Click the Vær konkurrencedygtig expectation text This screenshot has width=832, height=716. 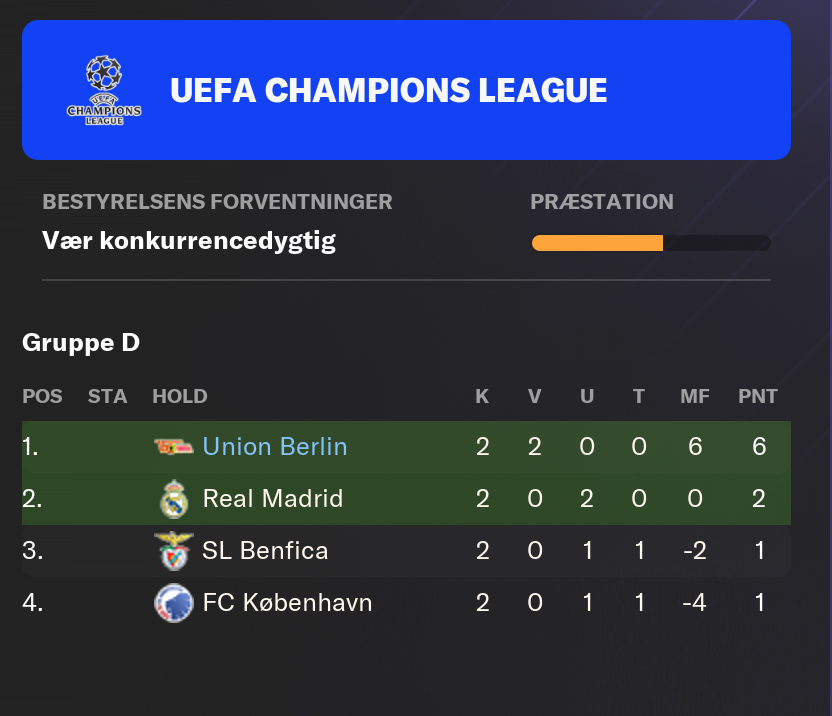[x=189, y=241]
